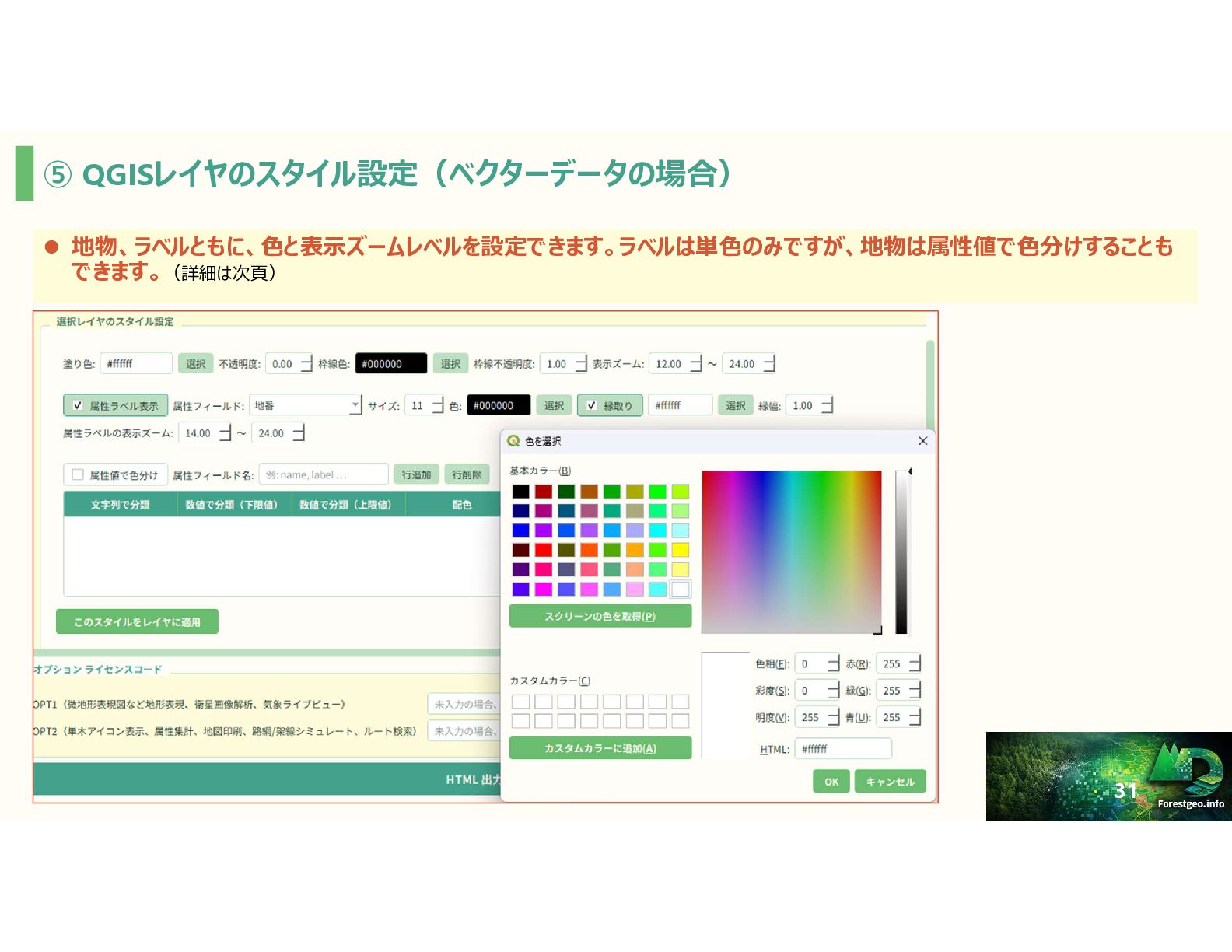
Task: Select the black basic color swatch
Action: [x=520, y=492]
